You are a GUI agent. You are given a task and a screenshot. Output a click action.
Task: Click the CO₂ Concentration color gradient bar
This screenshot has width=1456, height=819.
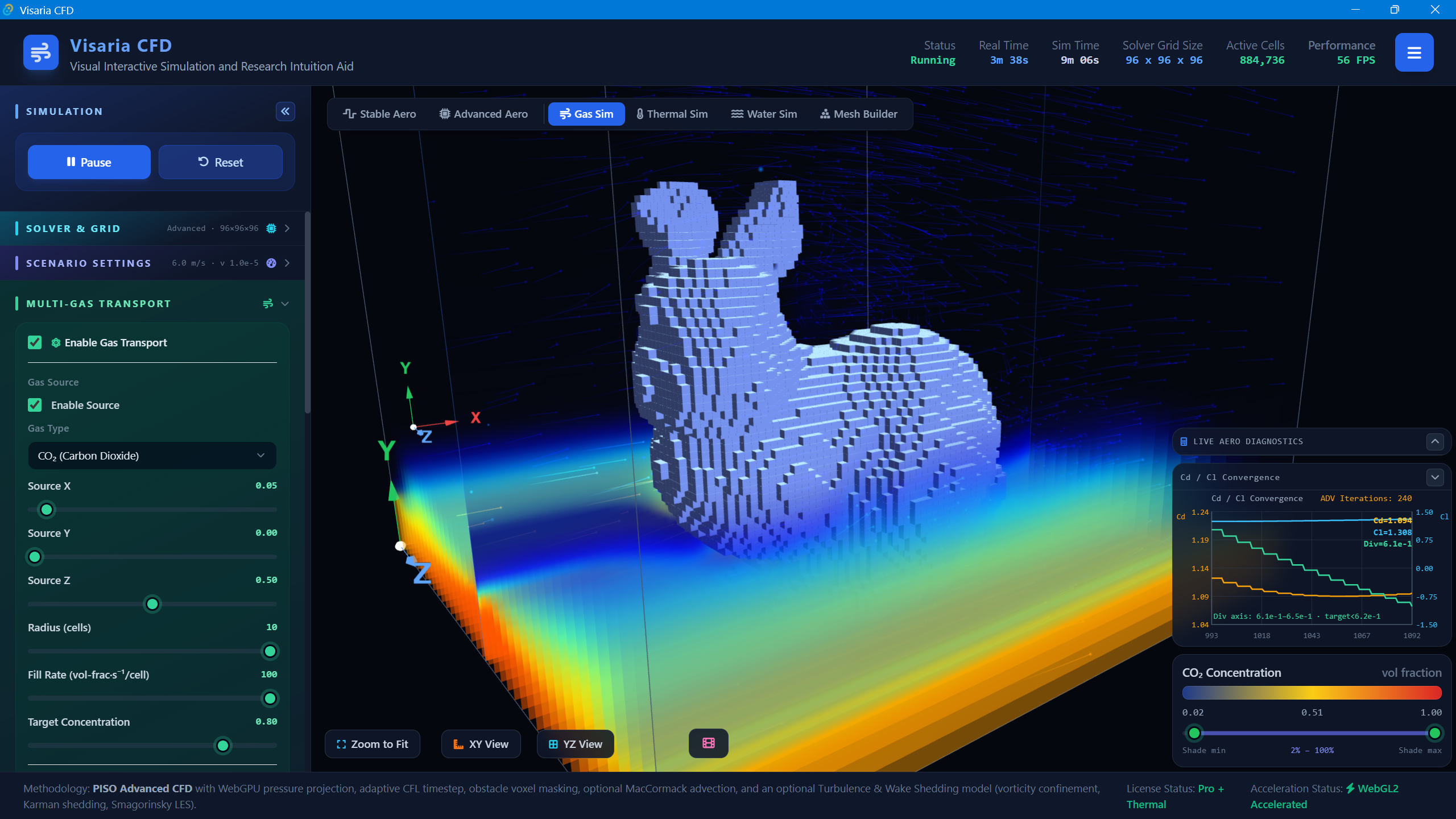(x=1312, y=692)
